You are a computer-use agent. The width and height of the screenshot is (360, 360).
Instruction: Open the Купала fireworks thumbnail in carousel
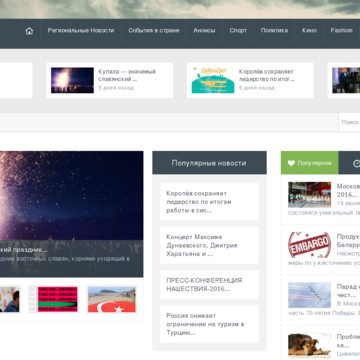point(72,80)
